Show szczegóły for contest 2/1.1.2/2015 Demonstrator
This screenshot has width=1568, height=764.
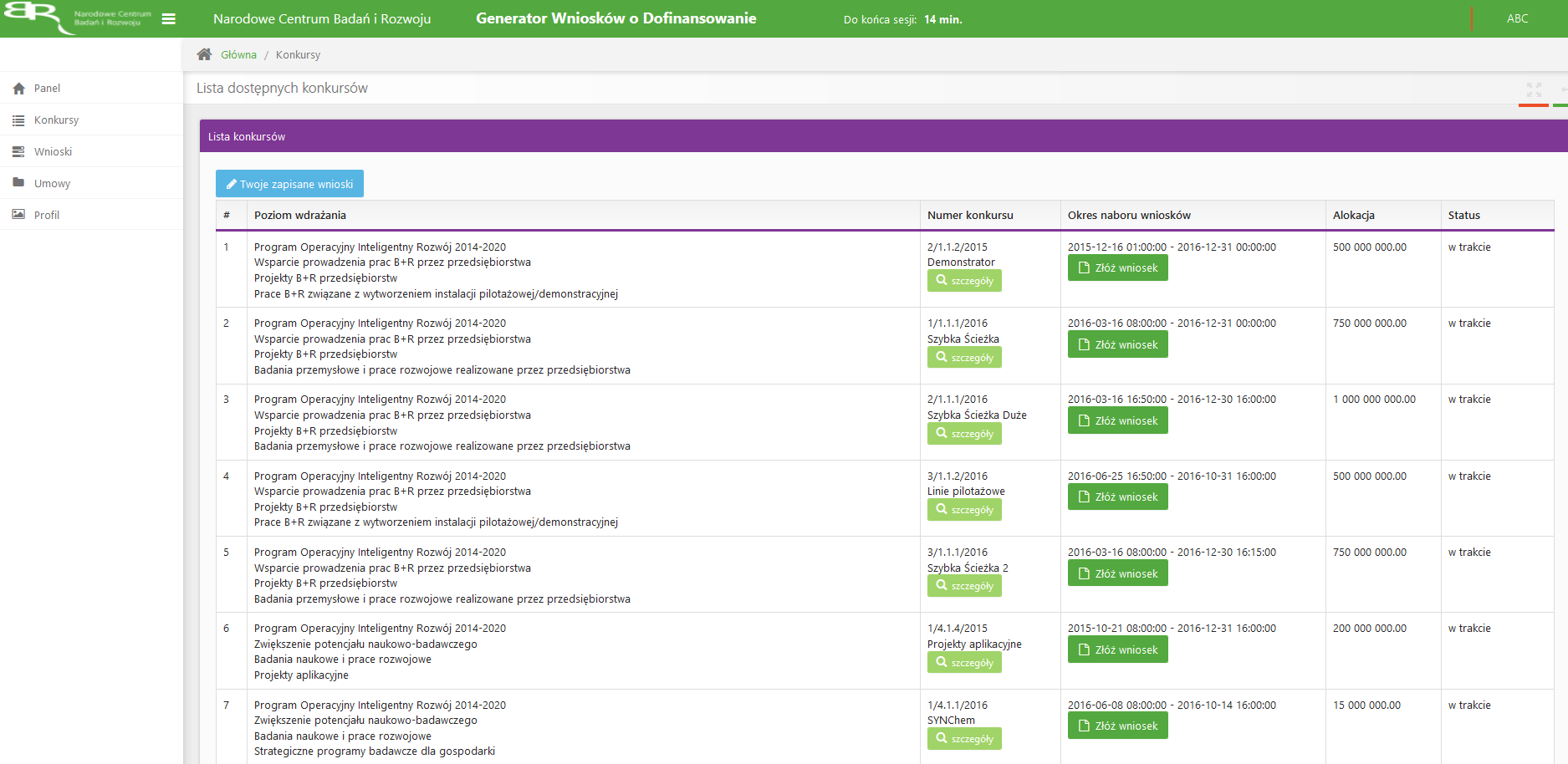pos(964,281)
